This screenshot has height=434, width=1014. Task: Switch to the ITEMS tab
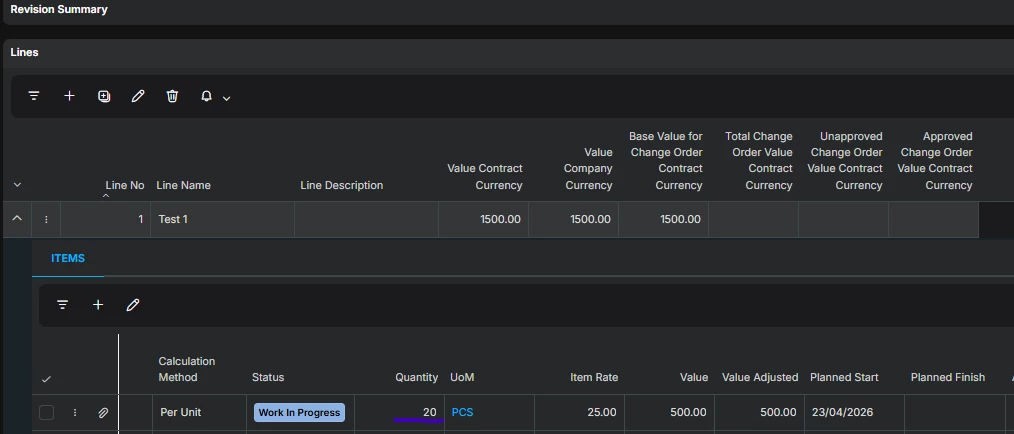tap(68, 258)
